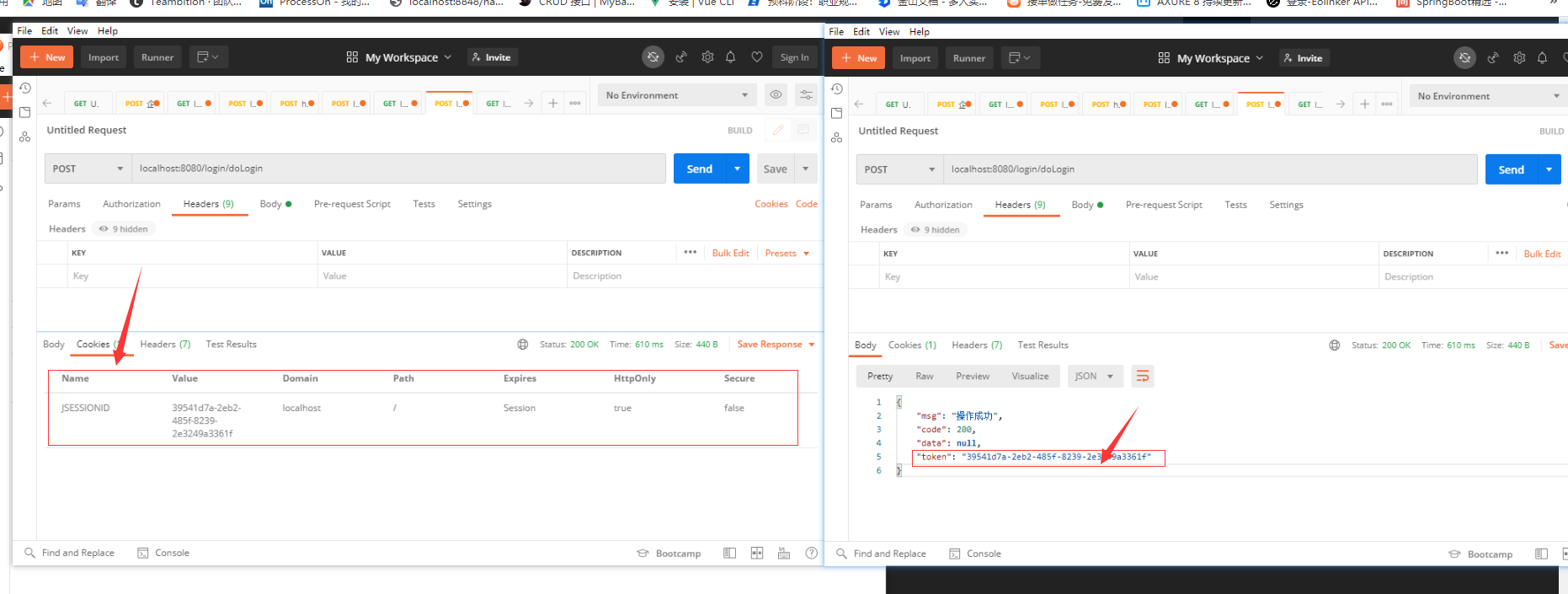
Task: Open tab options ellipsis in left Postman window
Action: 575,103
